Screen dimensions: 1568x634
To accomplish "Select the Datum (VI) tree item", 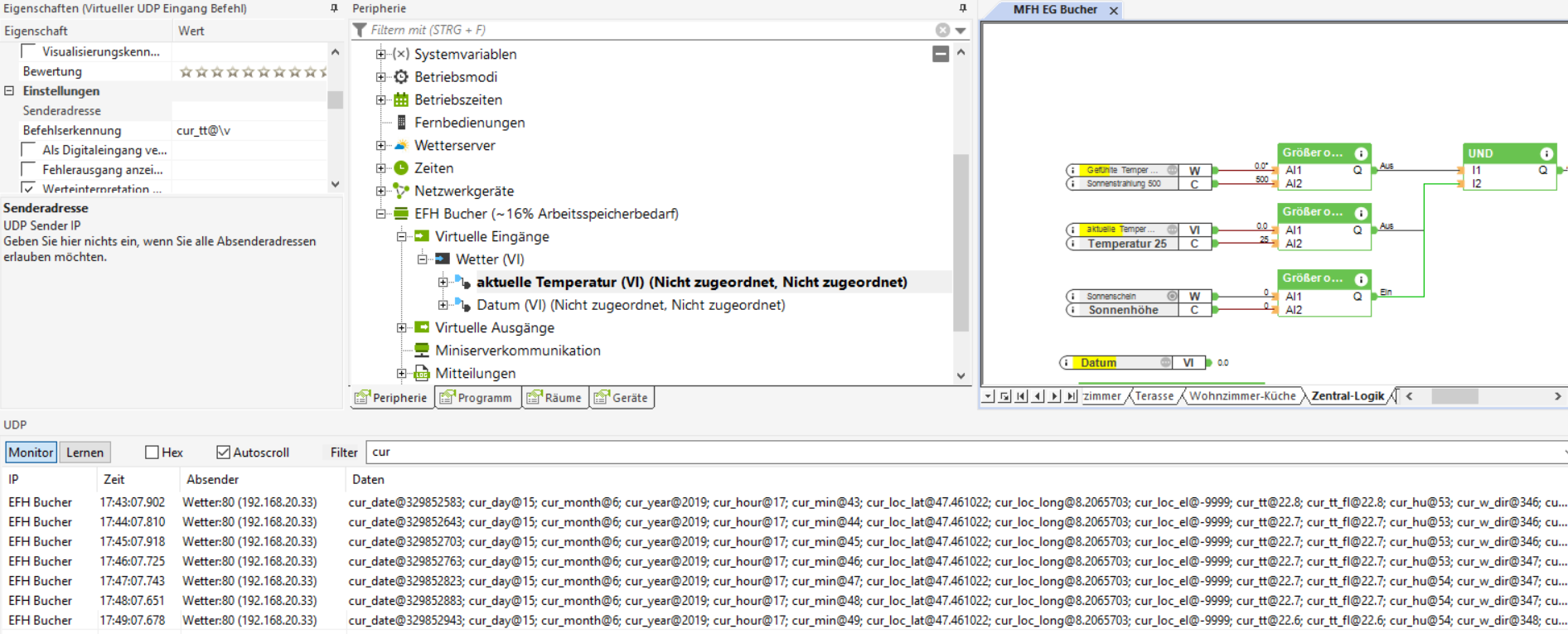I will [631, 305].
